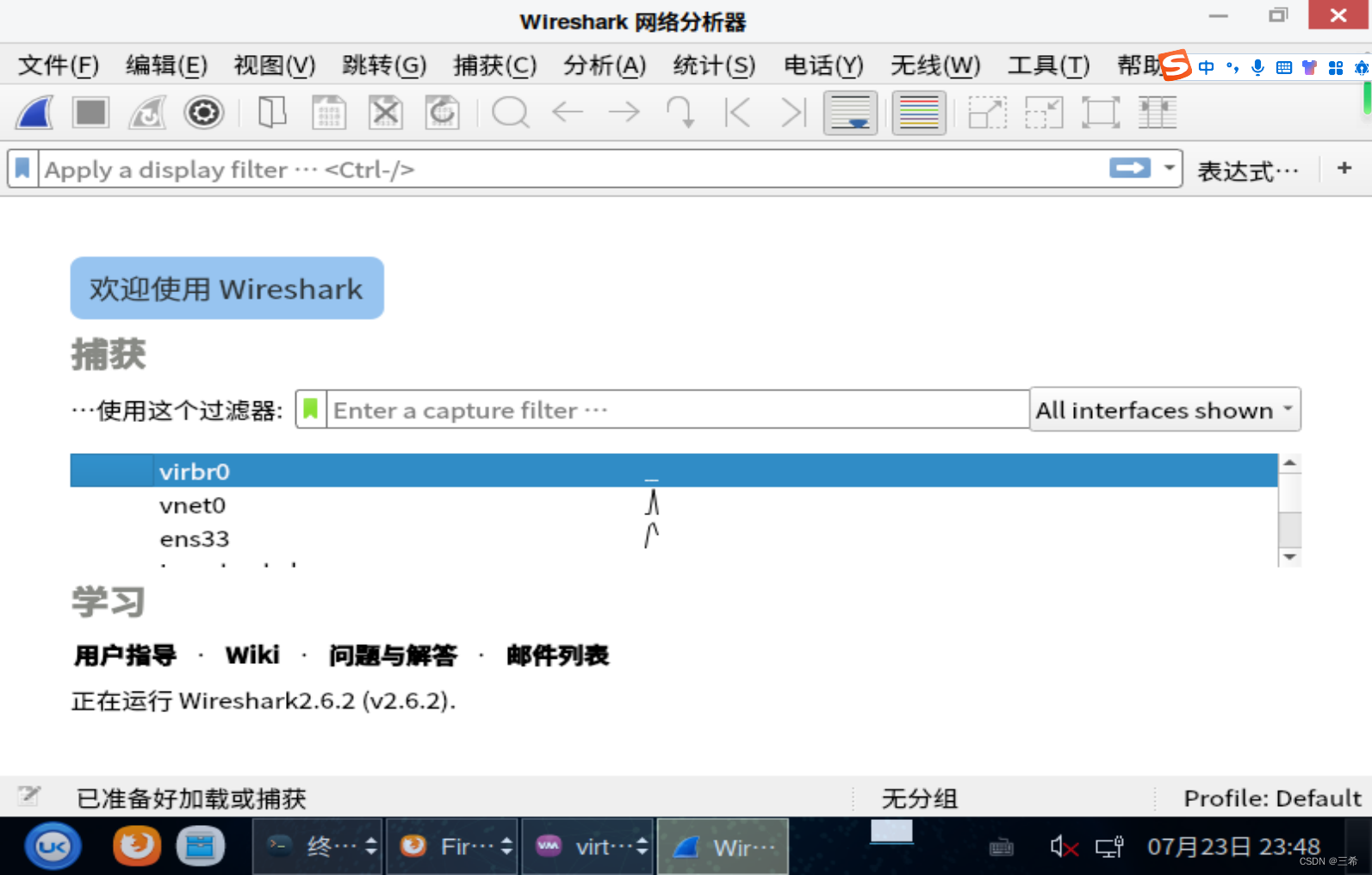Click Sogou input method S icon
The height and width of the screenshot is (875, 1372).
[1175, 65]
